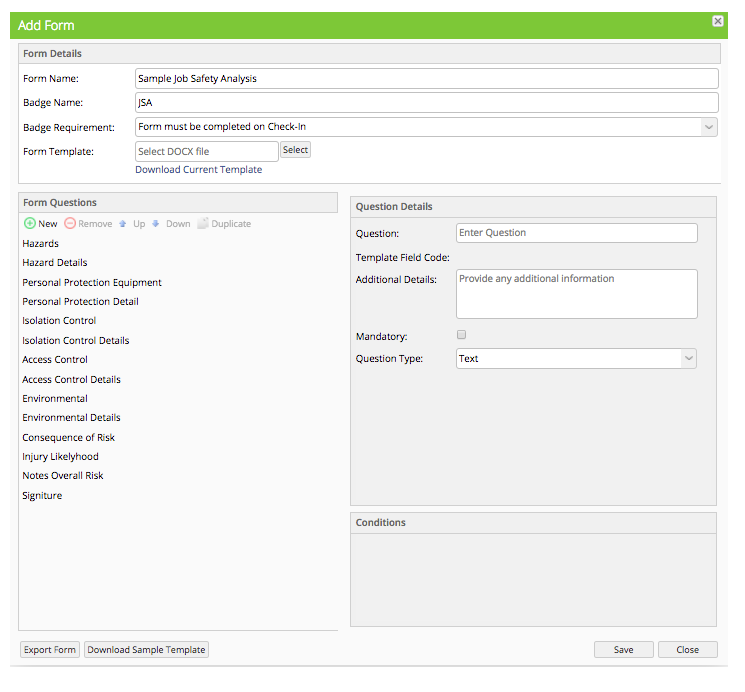The width and height of the screenshot is (745, 692).
Task: Click the Export Form button
Action: [50, 650]
